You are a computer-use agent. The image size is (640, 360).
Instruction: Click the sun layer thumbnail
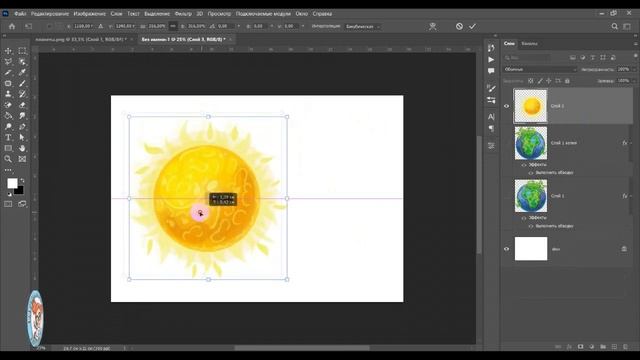coord(531,106)
